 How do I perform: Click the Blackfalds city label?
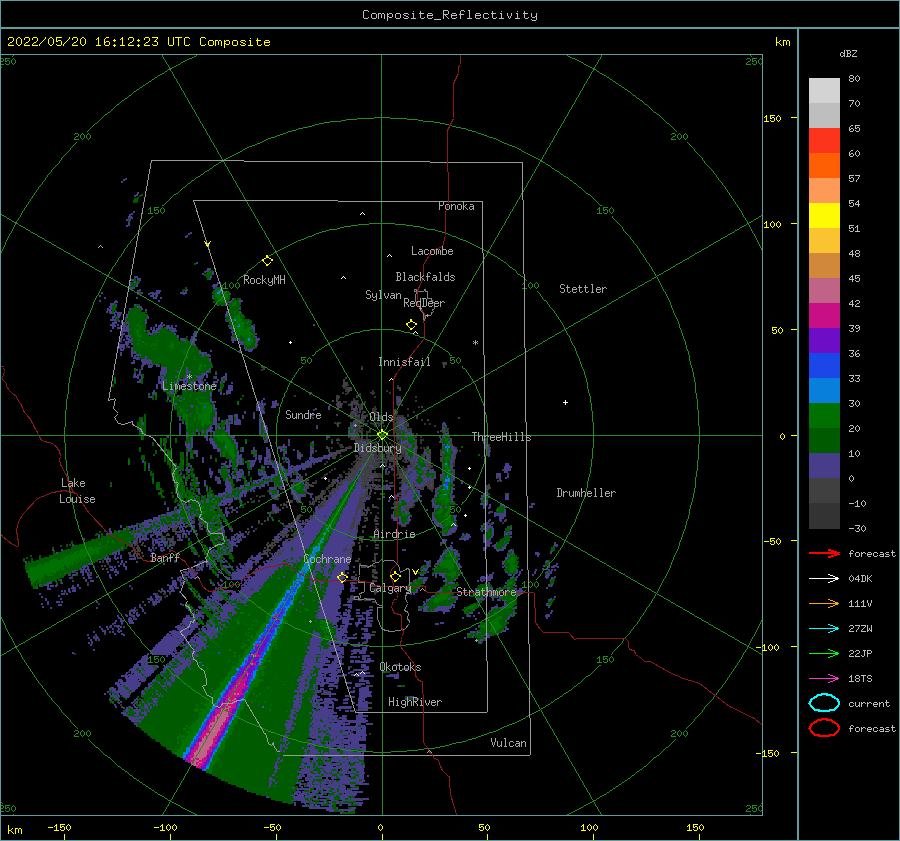[x=425, y=277]
